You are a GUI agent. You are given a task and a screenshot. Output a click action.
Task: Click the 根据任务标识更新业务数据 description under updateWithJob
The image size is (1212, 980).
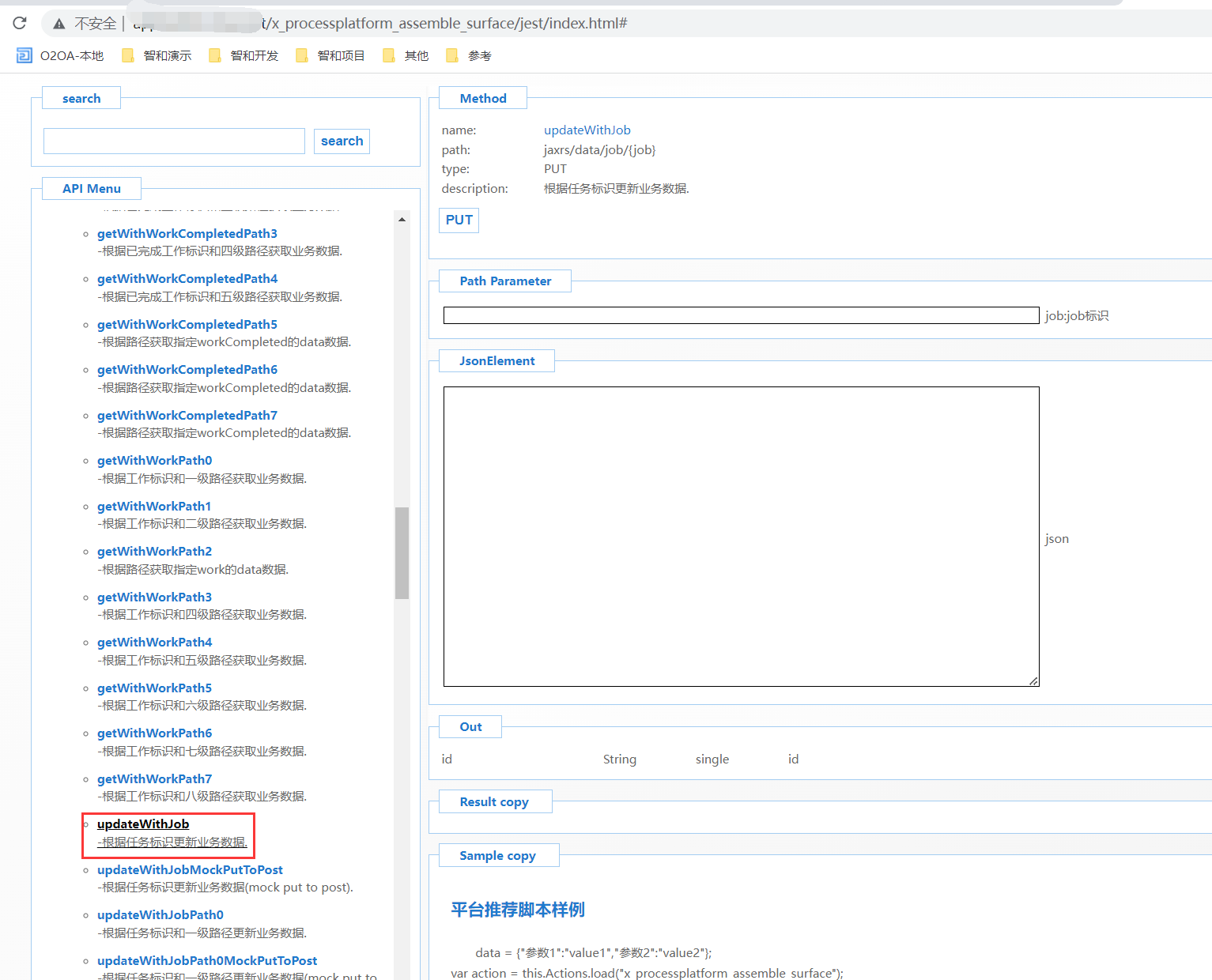(x=172, y=842)
